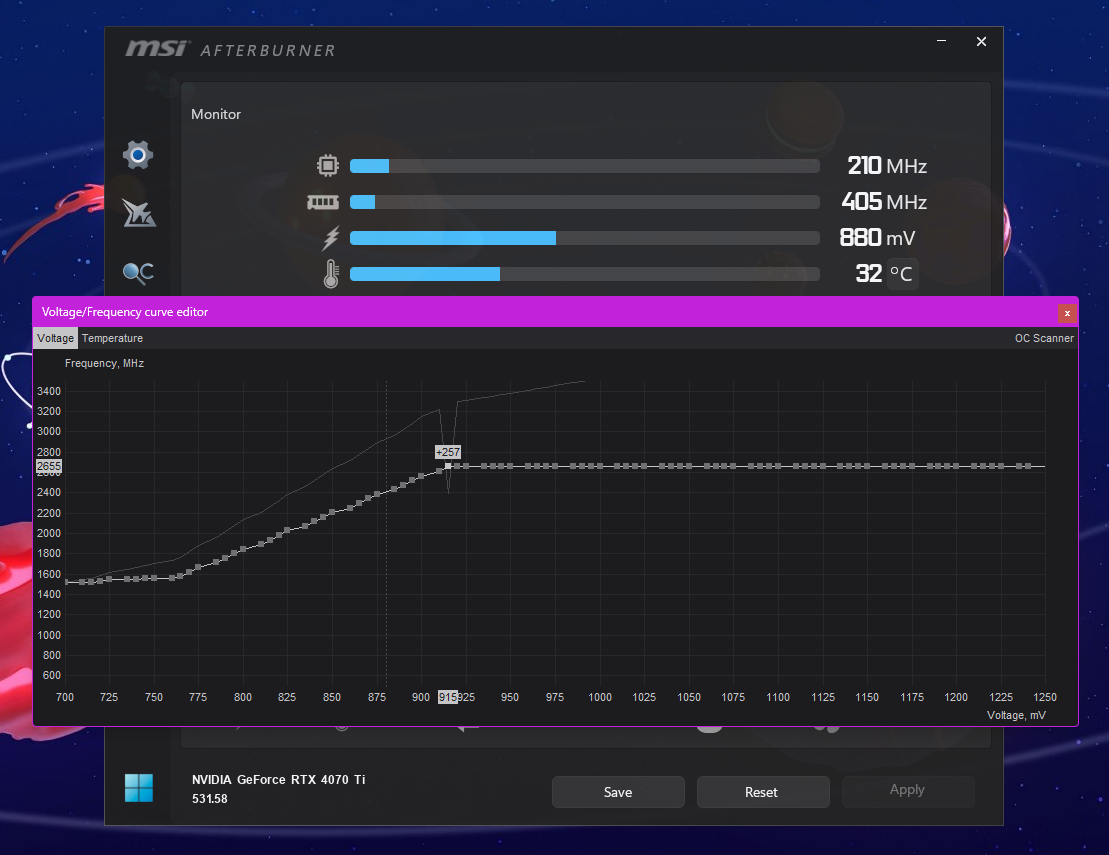Click the 32 °C temperature bar
The height and width of the screenshot is (855, 1109).
[x=584, y=274]
